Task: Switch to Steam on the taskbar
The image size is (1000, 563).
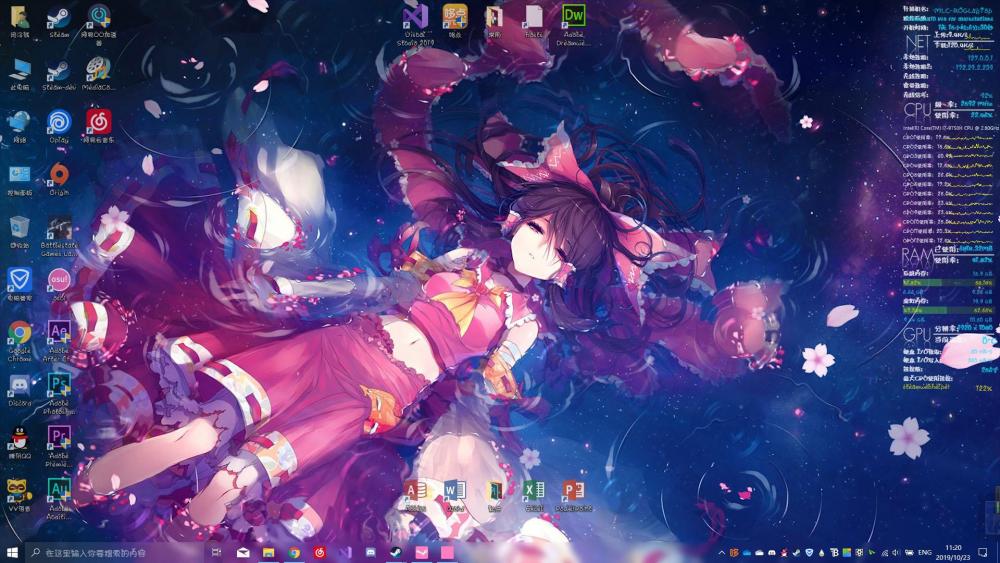Action: click(x=396, y=552)
